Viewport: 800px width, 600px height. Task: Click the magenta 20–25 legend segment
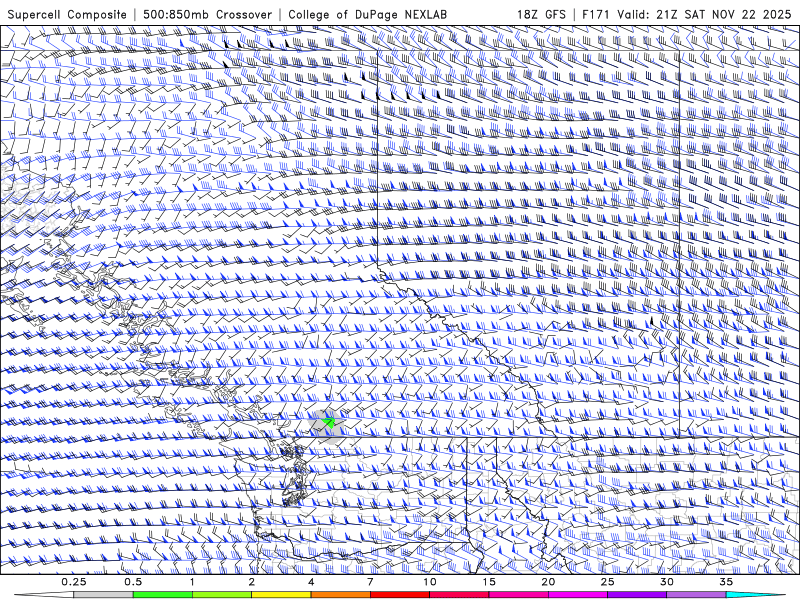click(x=578, y=594)
